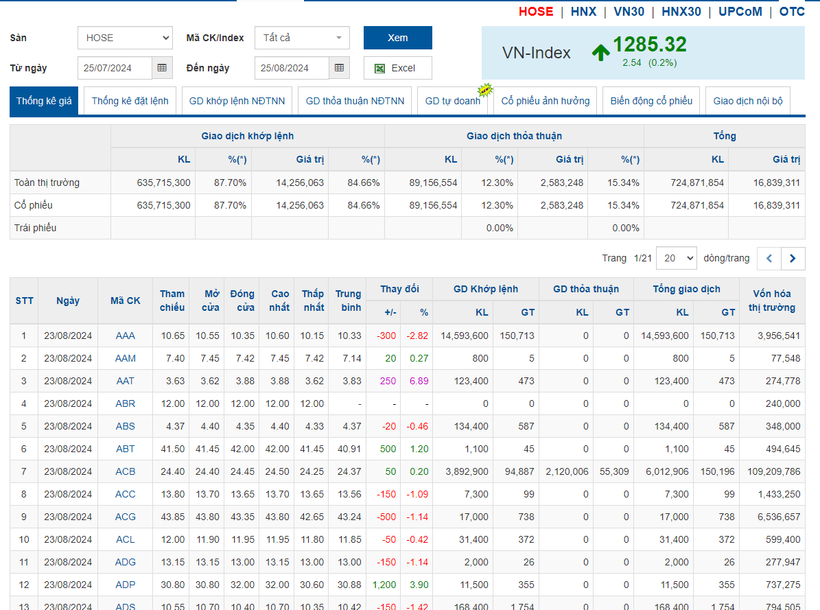Click the previous page chevron arrow
This screenshot has width=820, height=610.
(x=767, y=258)
